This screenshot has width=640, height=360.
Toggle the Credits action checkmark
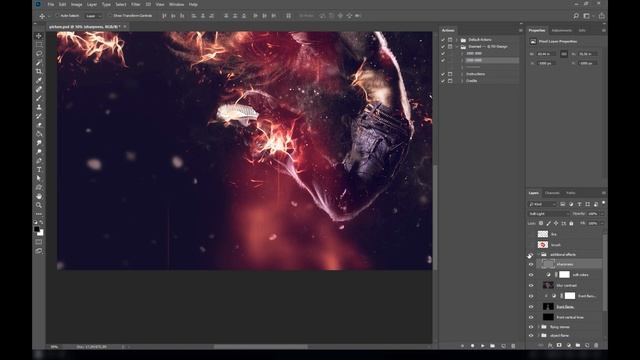pyautogui.click(x=443, y=81)
